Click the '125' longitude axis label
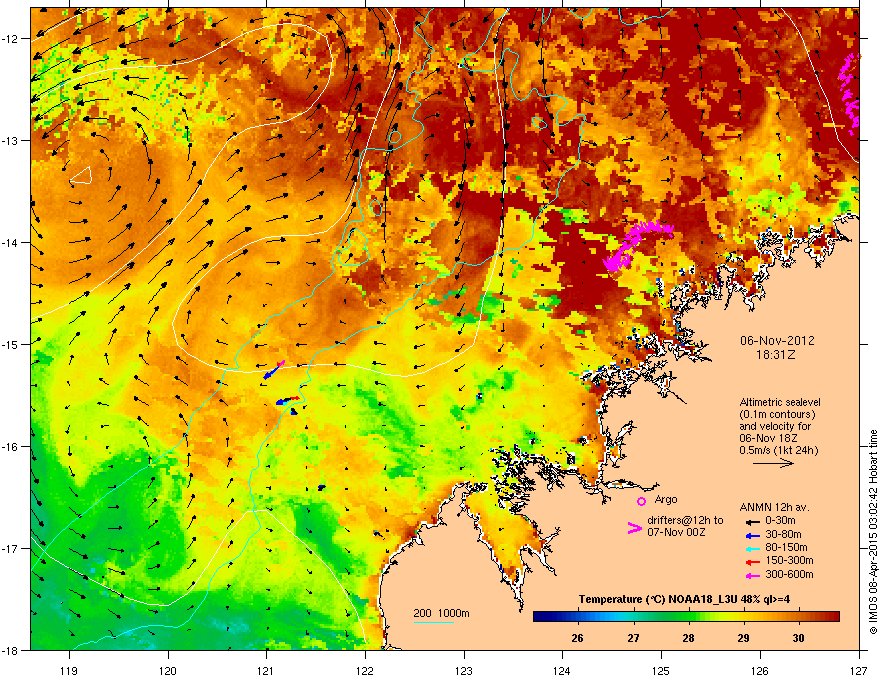Viewport: 880px width, 680px height. 661,670
